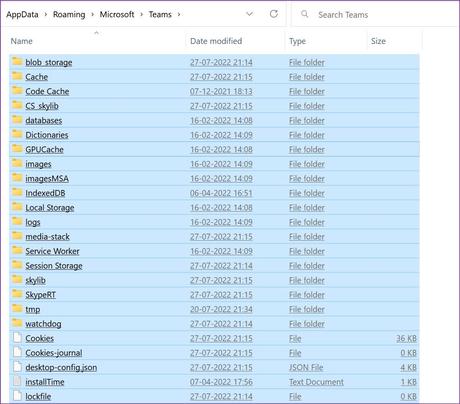Click the 36 KB size of Cookies
This screenshot has width=460, height=404.
406,338
